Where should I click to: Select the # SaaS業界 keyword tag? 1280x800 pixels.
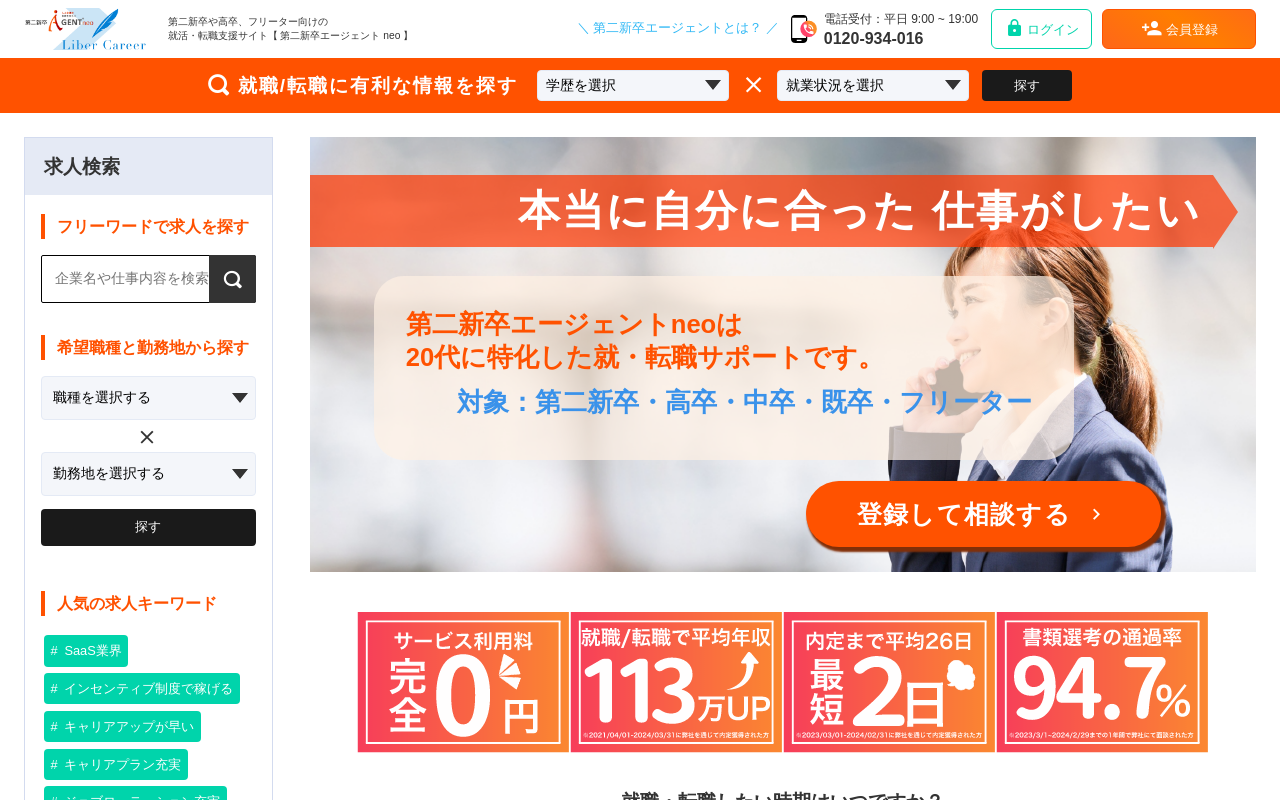click(86, 651)
